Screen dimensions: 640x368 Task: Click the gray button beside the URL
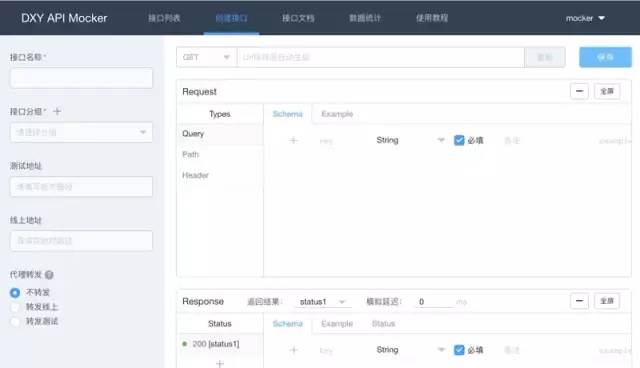click(x=545, y=57)
